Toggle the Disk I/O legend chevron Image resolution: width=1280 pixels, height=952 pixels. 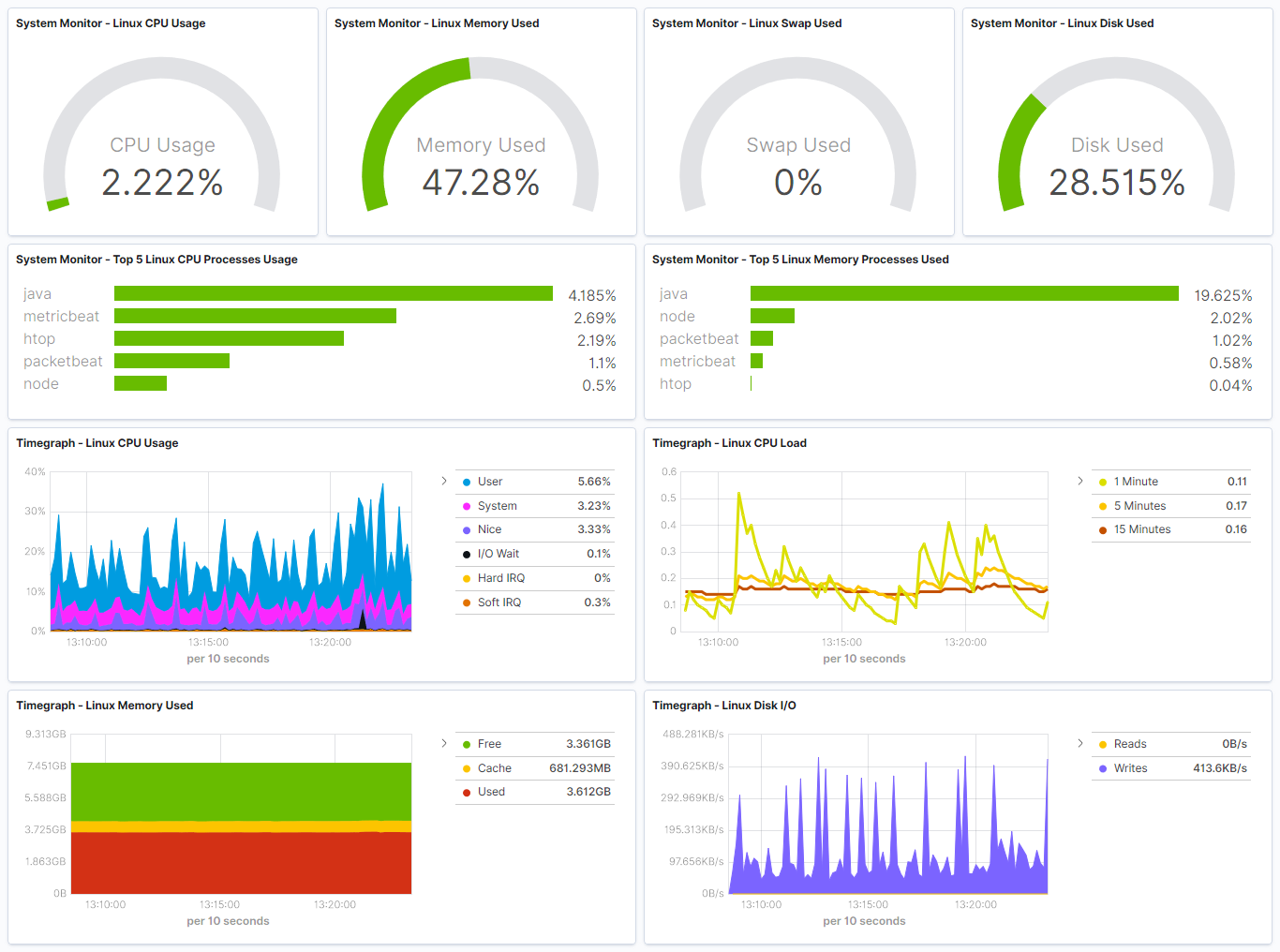pos(1080,743)
